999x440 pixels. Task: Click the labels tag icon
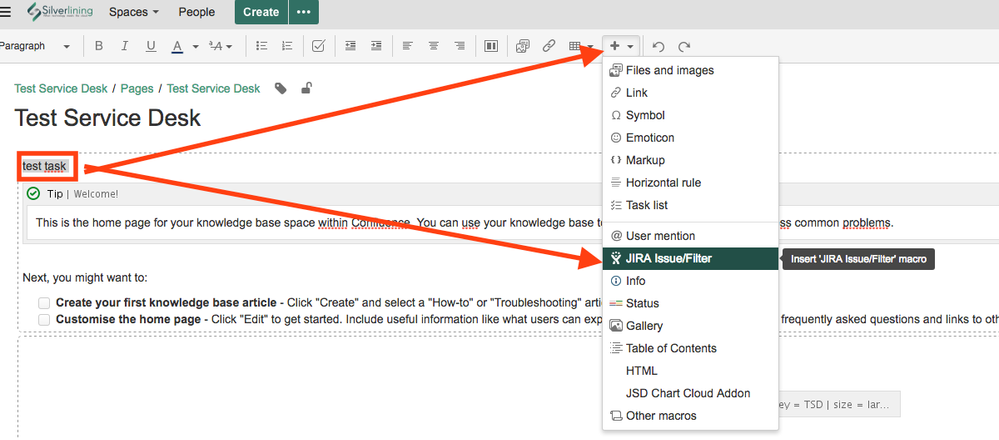[x=280, y=89]
